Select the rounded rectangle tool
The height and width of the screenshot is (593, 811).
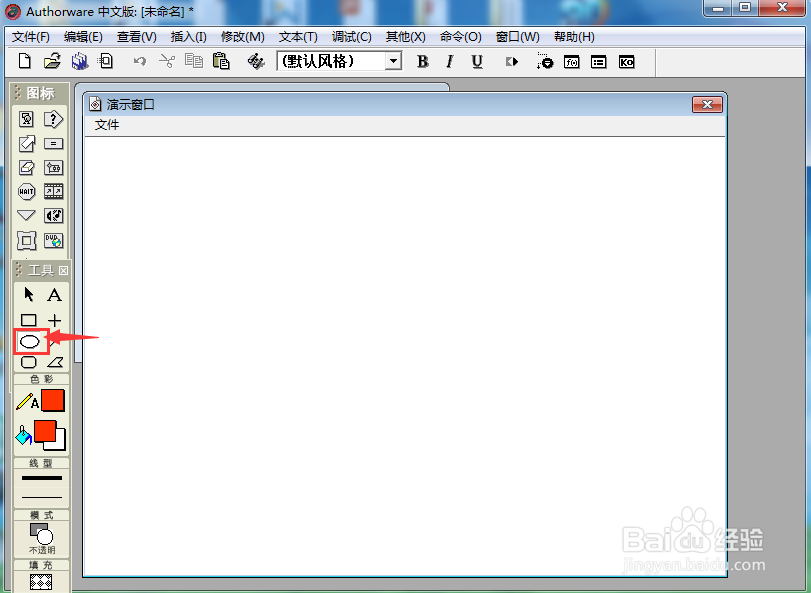click(x=28, y=362)
